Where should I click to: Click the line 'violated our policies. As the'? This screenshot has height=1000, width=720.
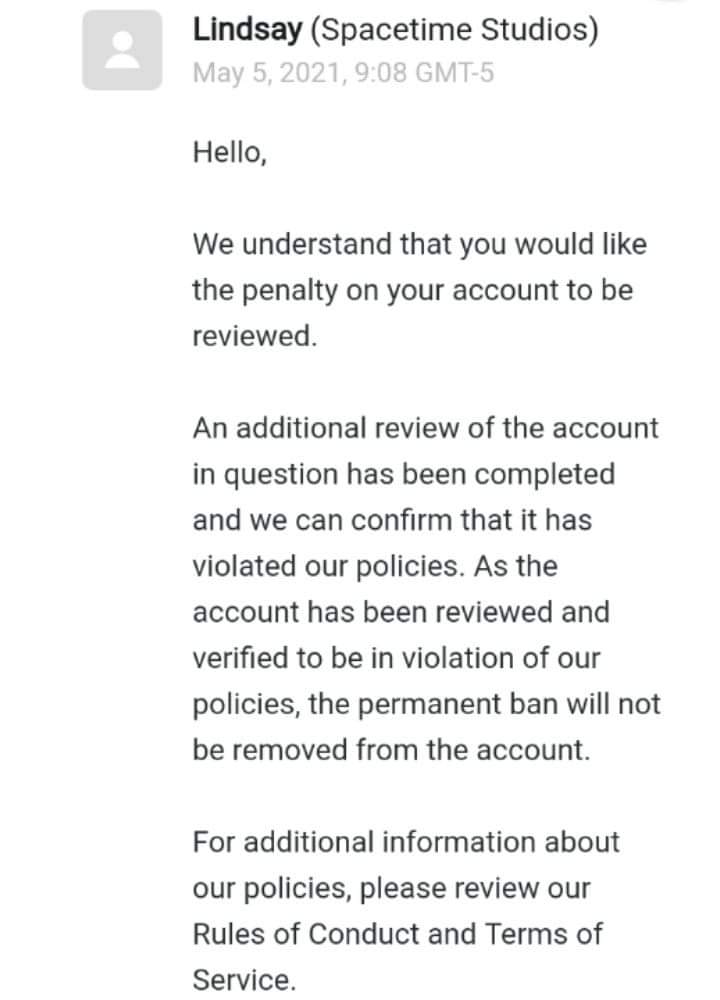pos(375,566)
